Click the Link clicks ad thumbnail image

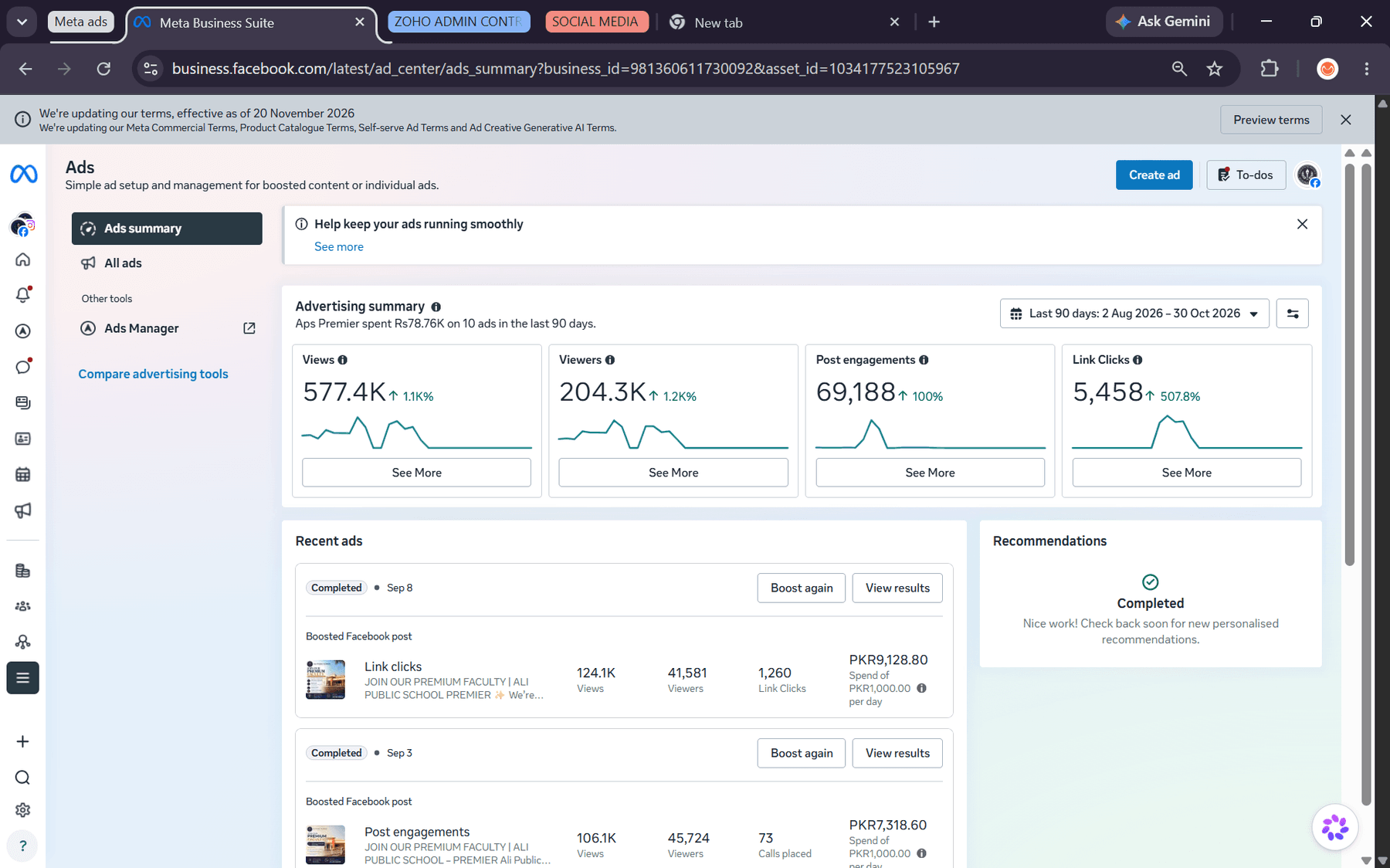pos(325,680)
